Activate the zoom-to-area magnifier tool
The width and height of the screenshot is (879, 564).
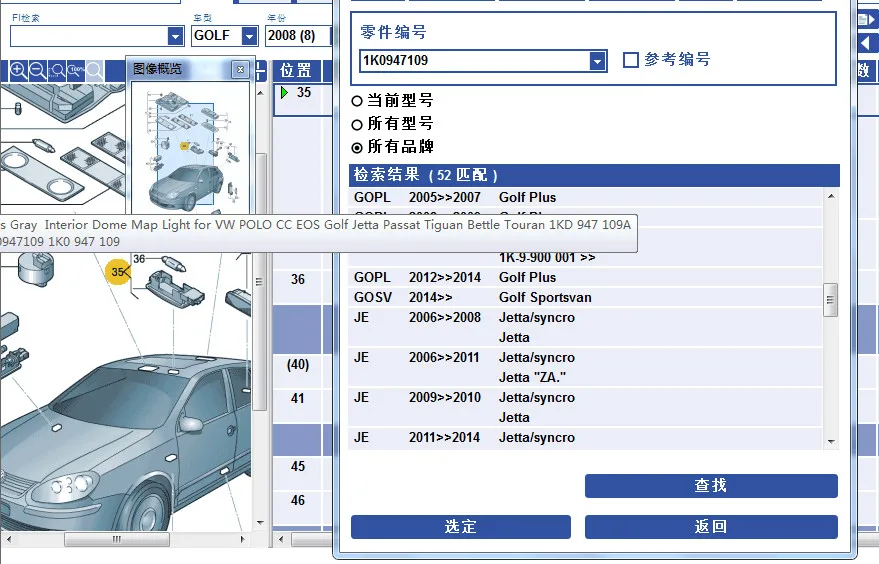click(x=57, y=71)
